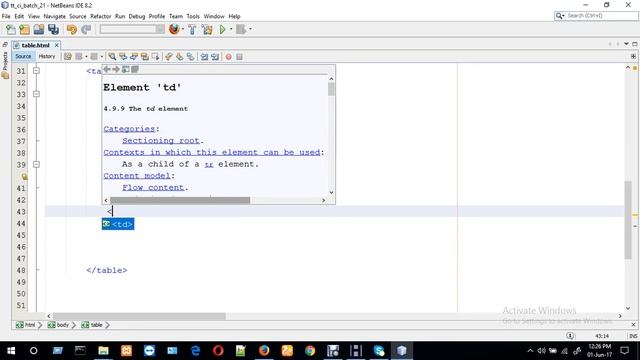Click the Redo arrow icon
The image size is (640, 360).
tap(86, 29)
